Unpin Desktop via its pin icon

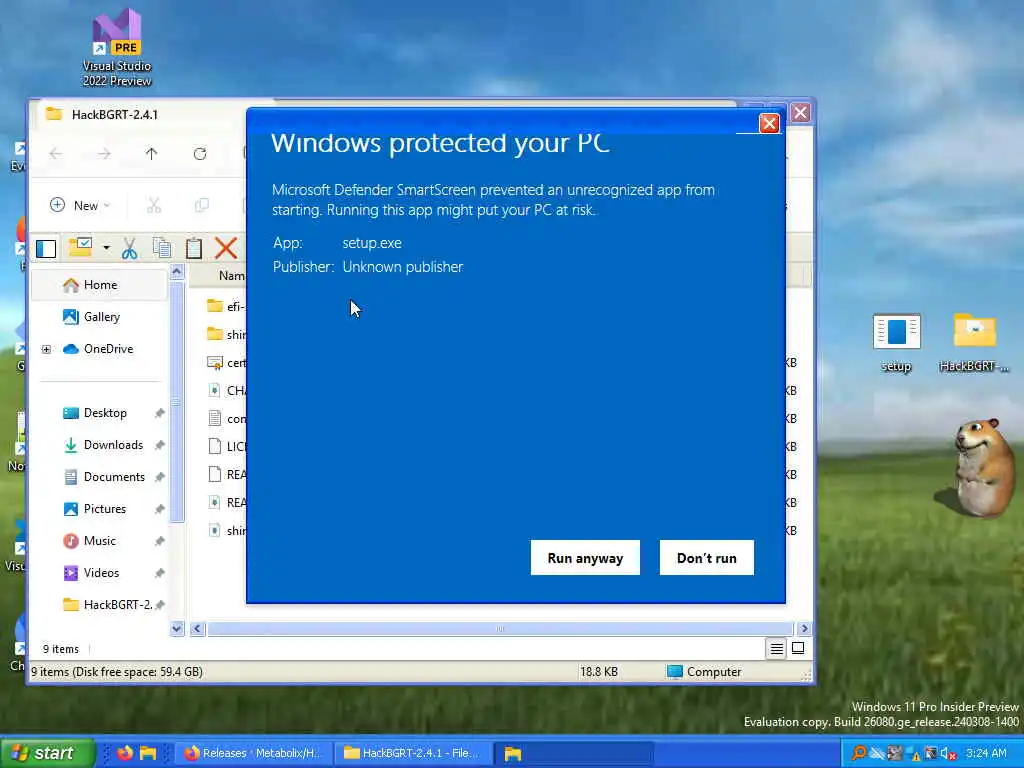click(x=159, y=413)
